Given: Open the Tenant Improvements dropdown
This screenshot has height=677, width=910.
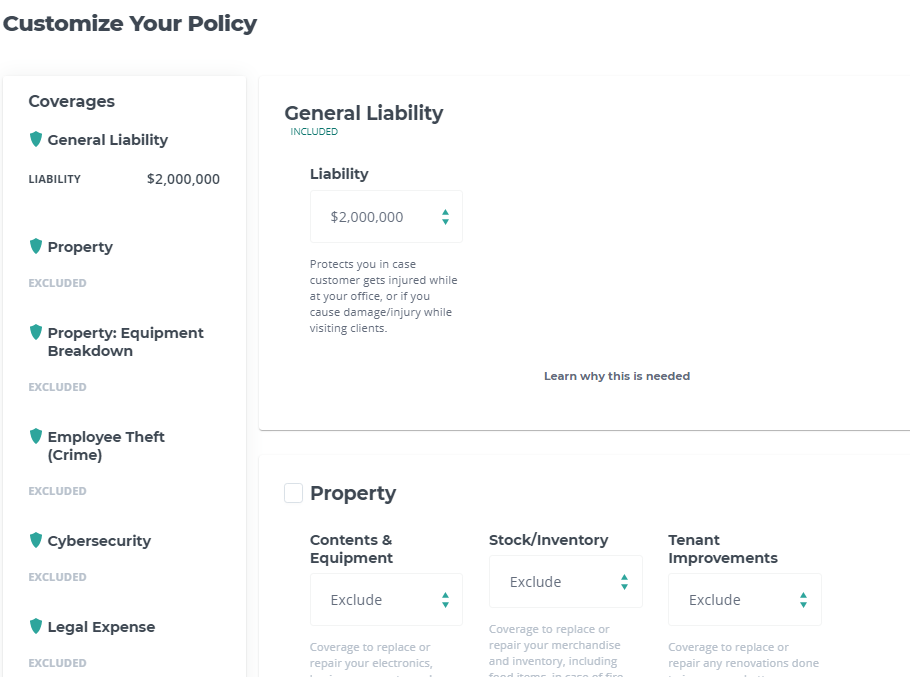Looking at the screenshot, I should pyautogui.click(x=744, y=600).
